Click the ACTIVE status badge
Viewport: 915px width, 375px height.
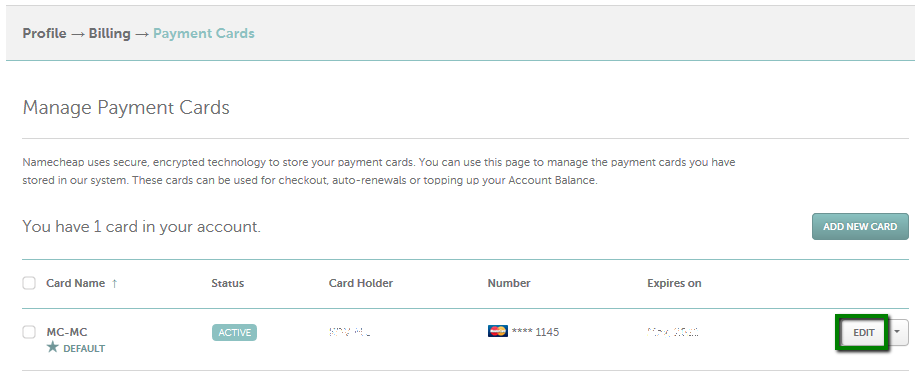[x=234, y=332]
